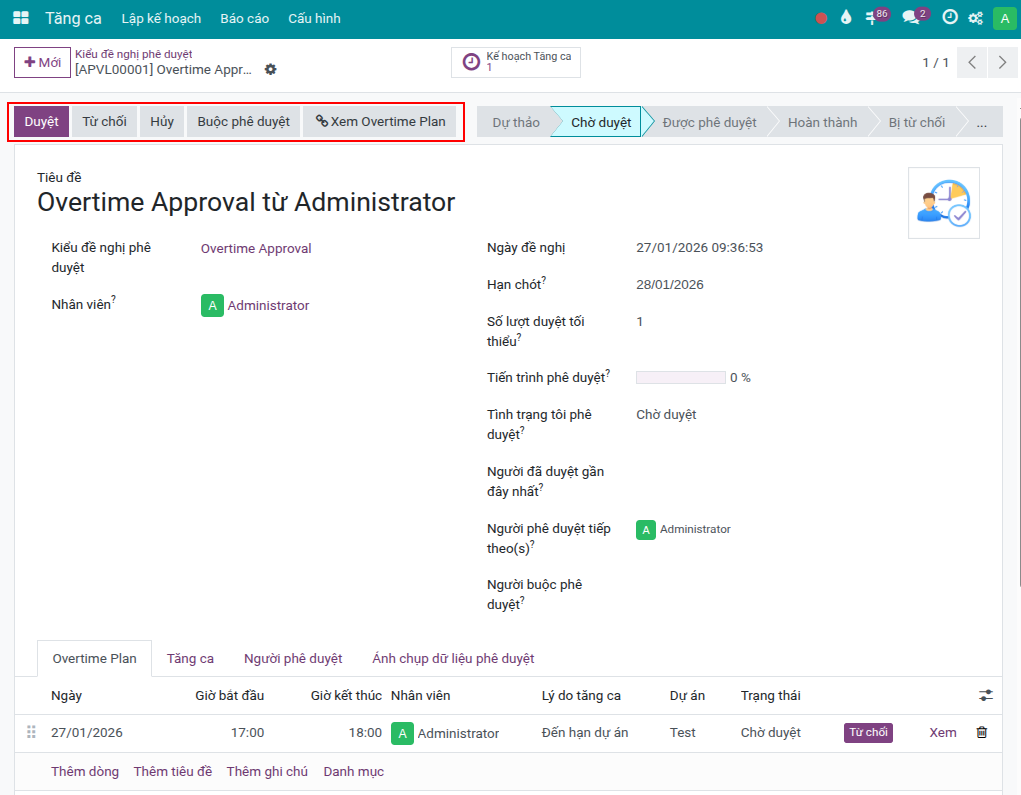This screenshot has height=795, width=1021.
Task: Click the Tiến trình phê duyệt progress bar
Action: tap(680, 378)
